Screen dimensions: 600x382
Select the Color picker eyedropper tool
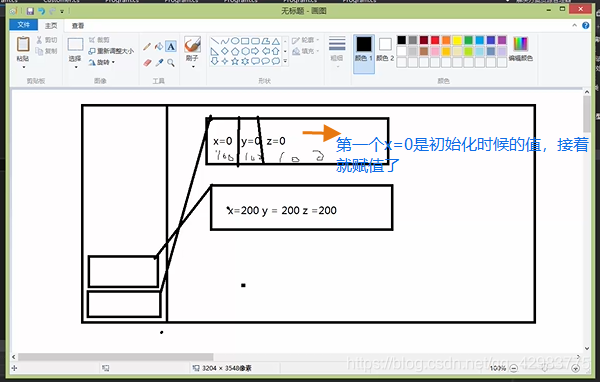[159, 62]
